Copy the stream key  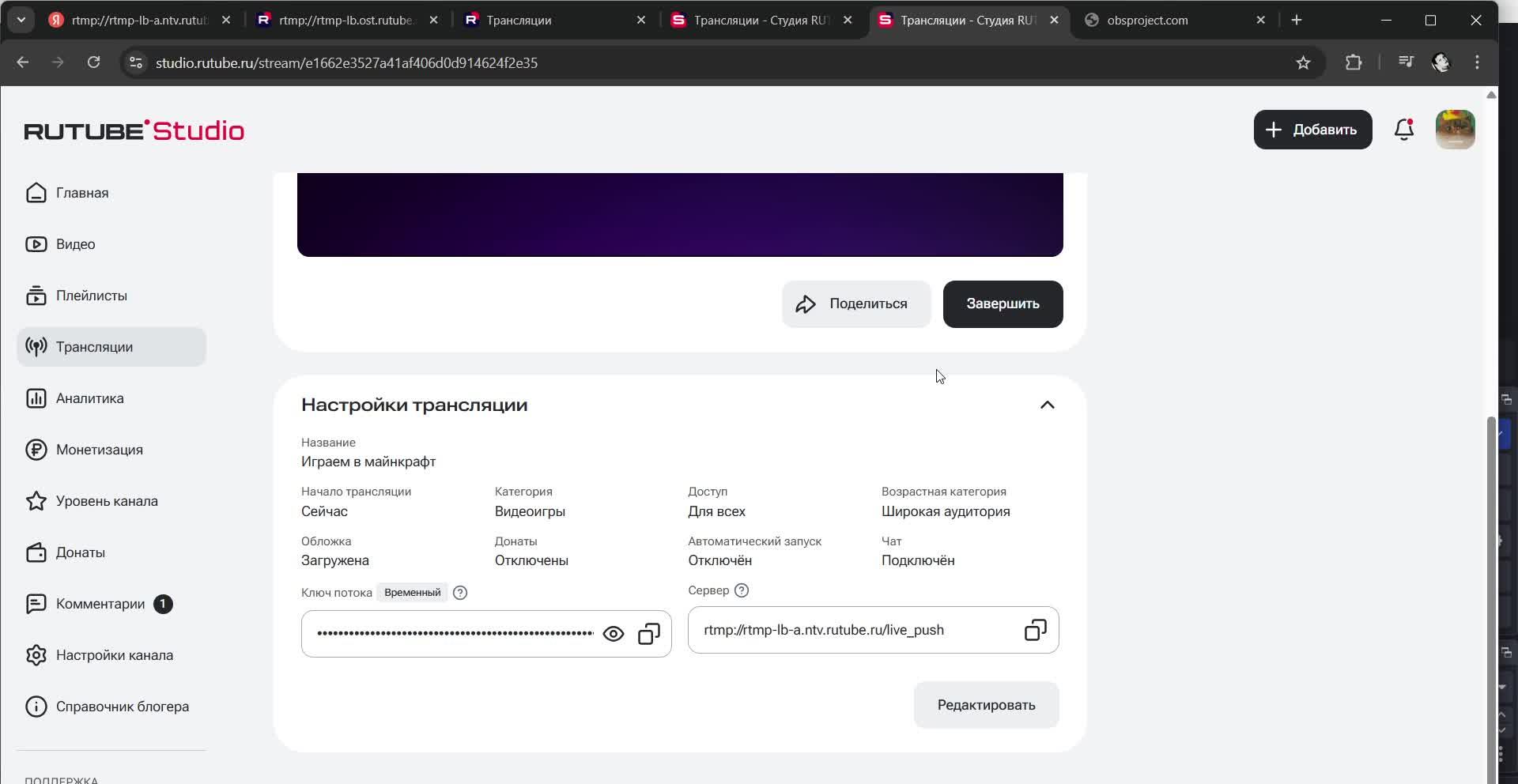click(x=649, y=634)
